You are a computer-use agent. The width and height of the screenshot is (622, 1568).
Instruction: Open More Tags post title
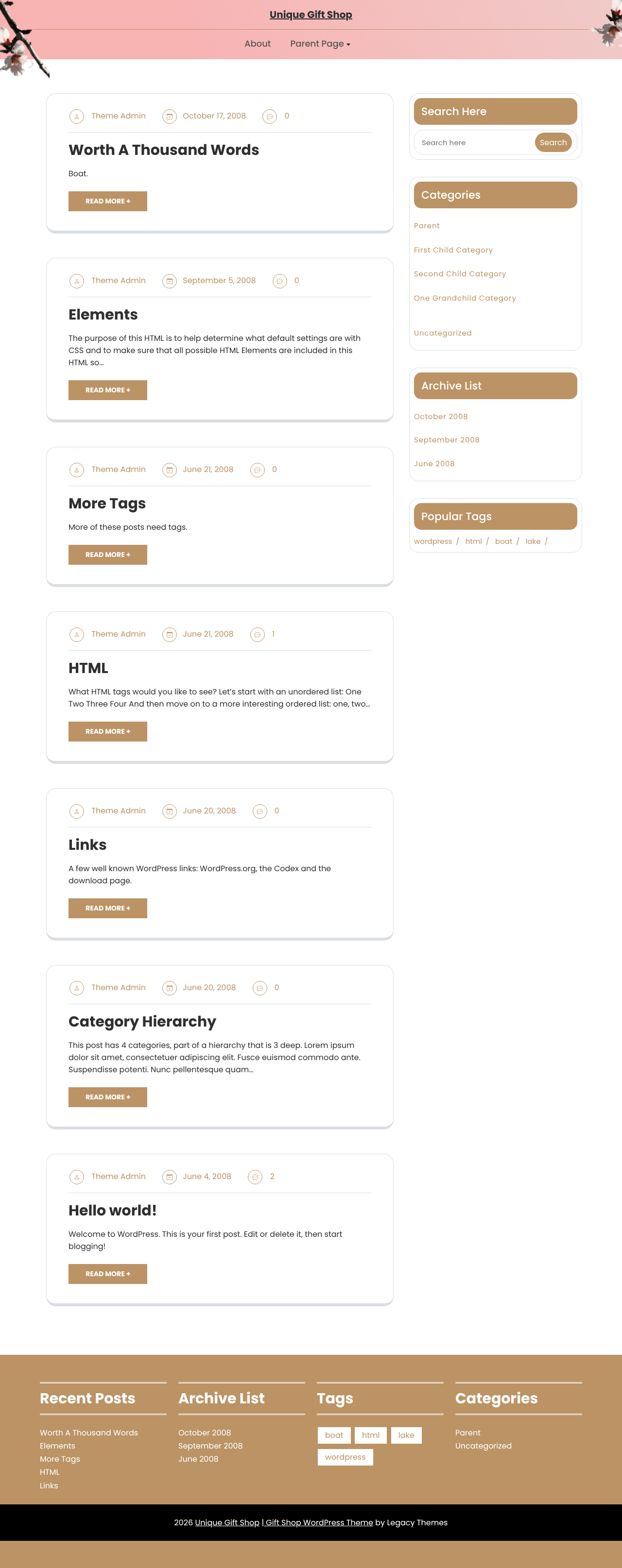pyautogui.click(x=107, y=504)
